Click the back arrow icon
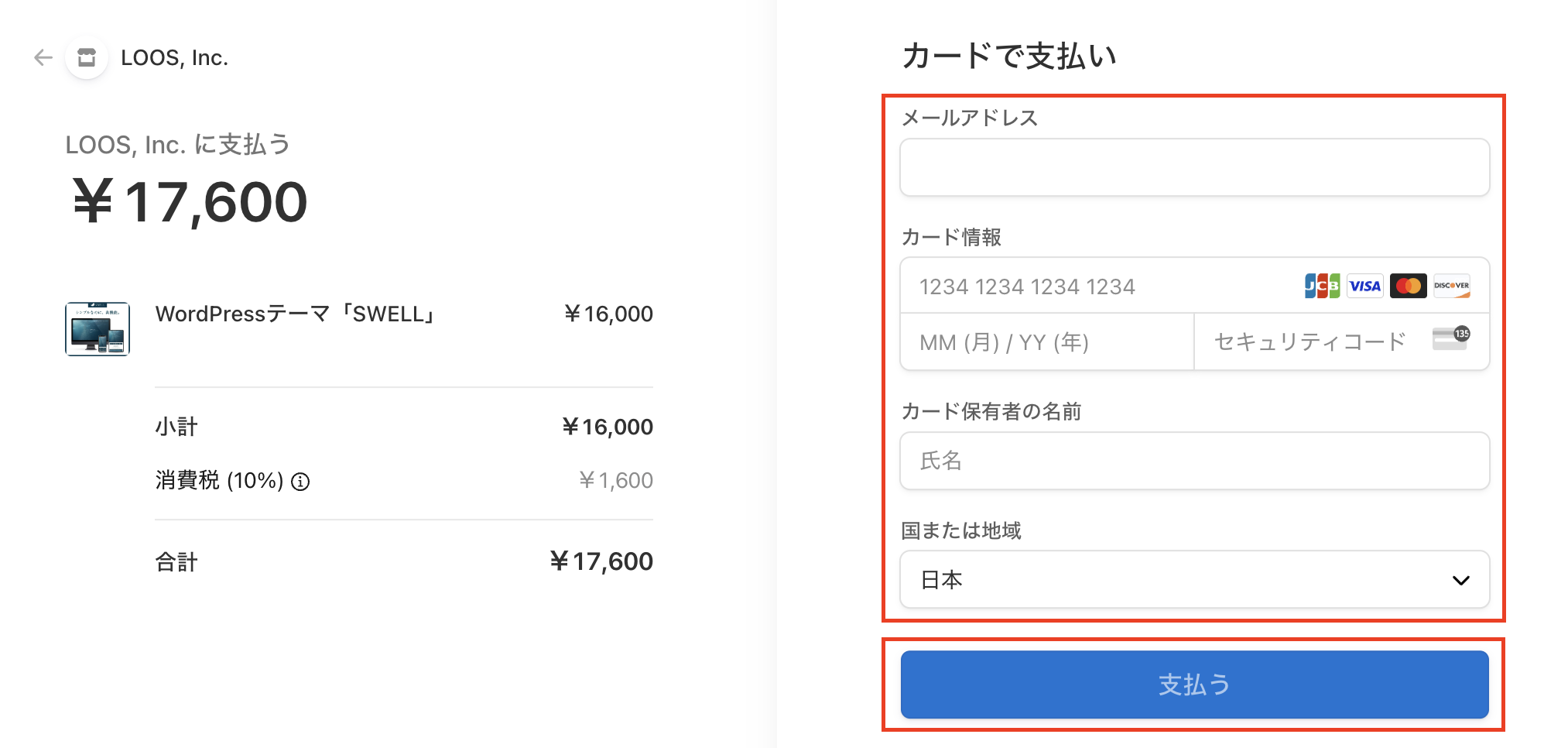The width and height of the screenshot is (1568, 748). [x=43, y=57]
